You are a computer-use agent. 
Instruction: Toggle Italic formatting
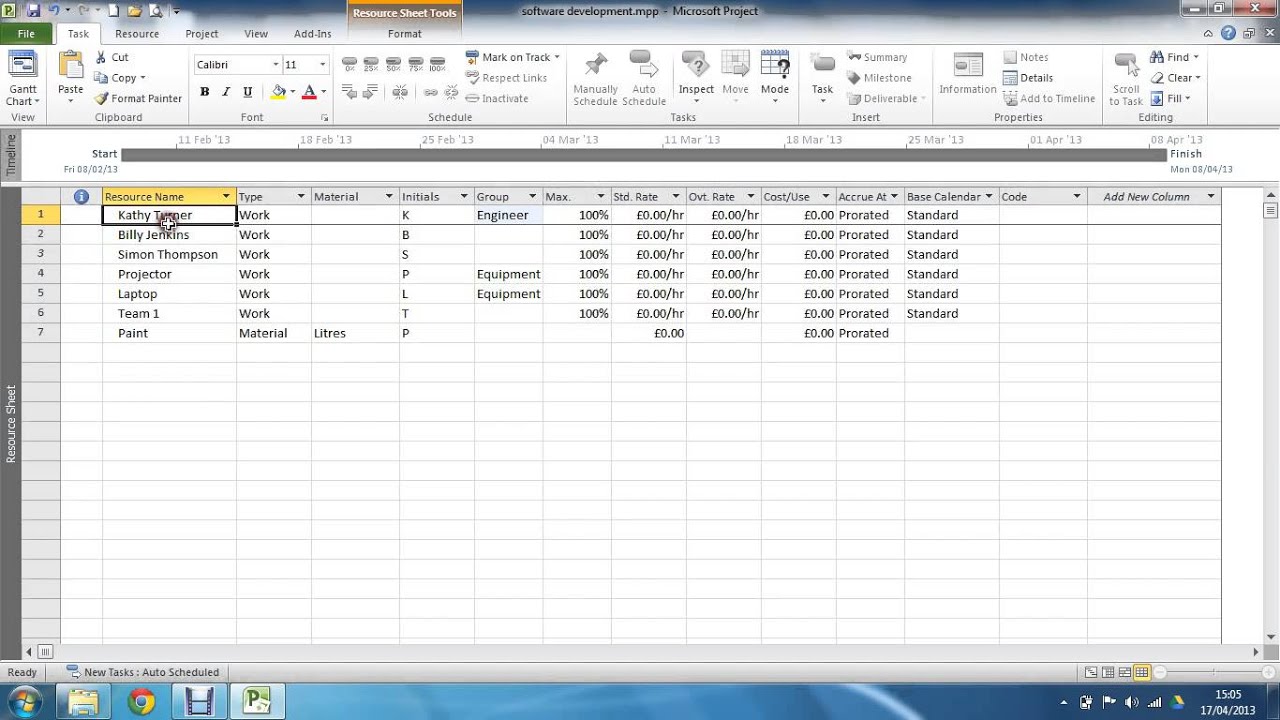[x=226, y=91]
